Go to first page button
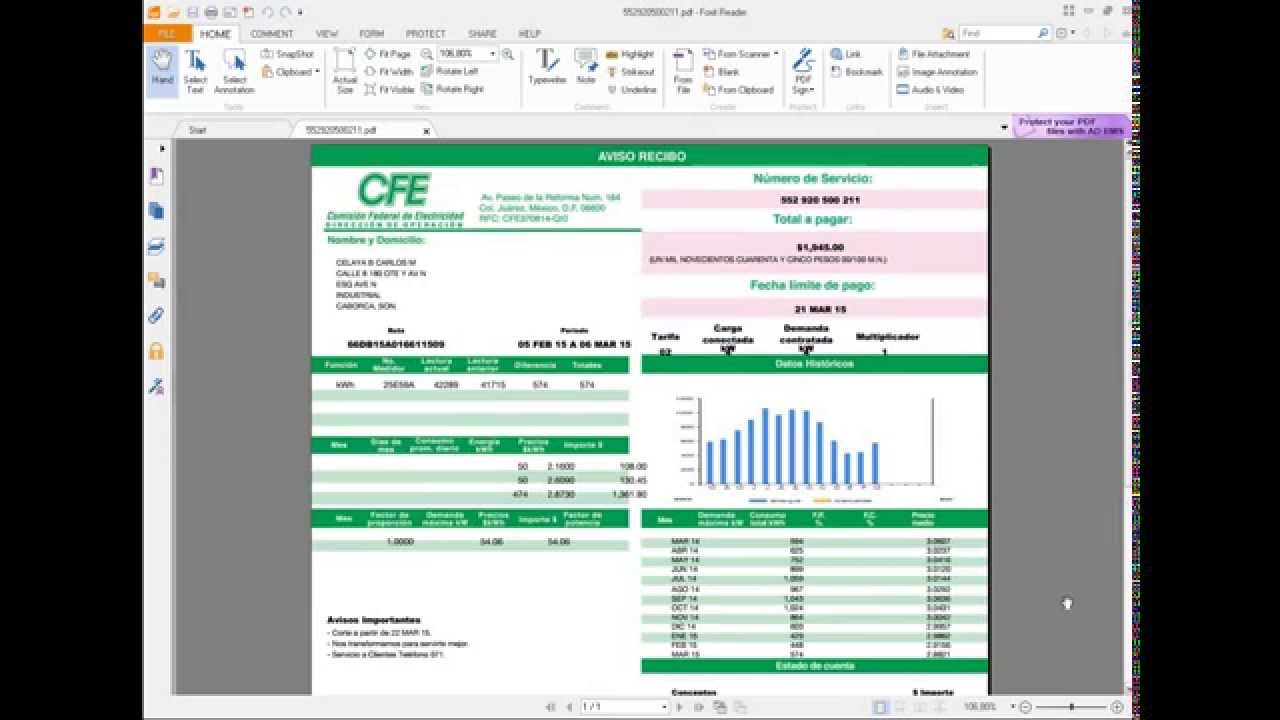1280x720 pixels. click(551, 707)
